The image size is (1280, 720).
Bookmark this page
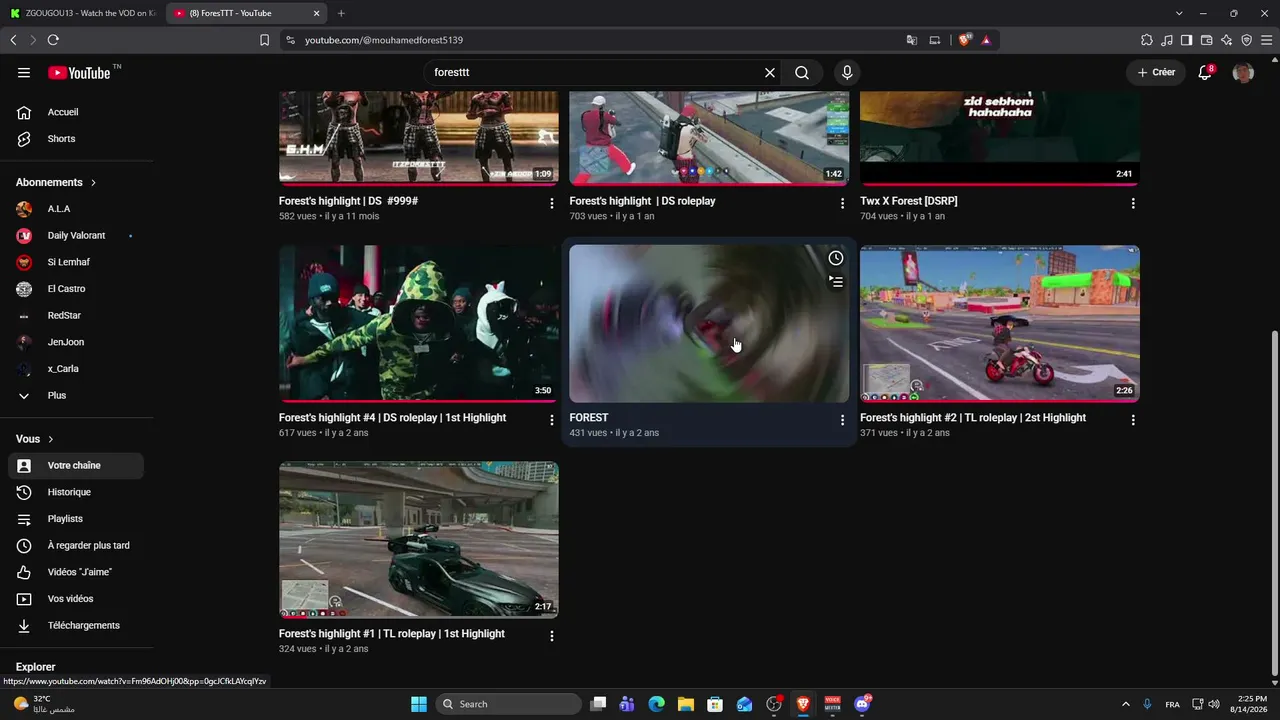click(x=264, y=40)
